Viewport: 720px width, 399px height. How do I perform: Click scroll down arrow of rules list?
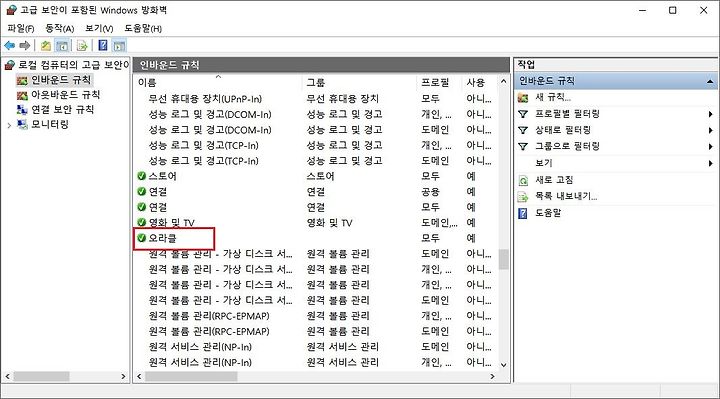[x=504, y=365]
